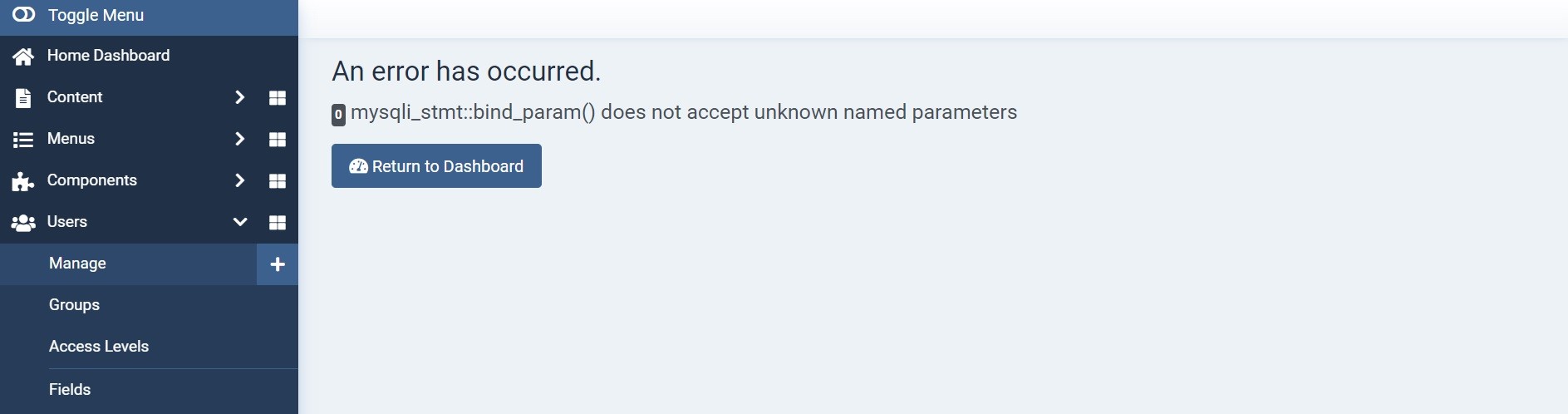
Task: Open the Access Levels menu item
Action: coord(99,347)
